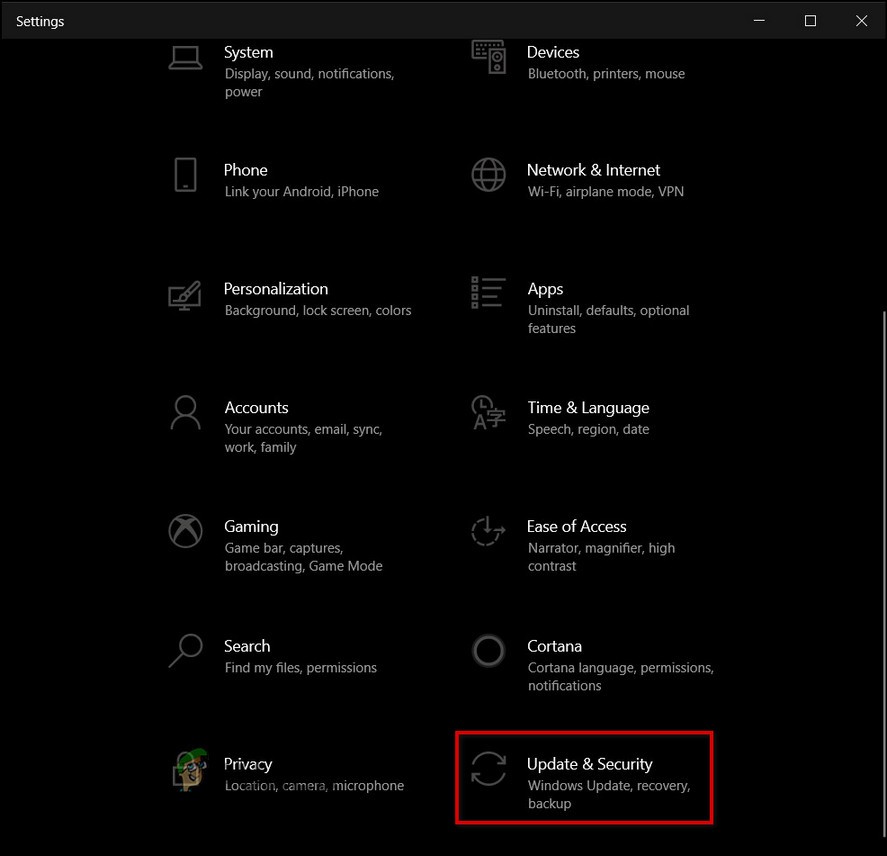Click the Accounts person icon

[186, 412]
